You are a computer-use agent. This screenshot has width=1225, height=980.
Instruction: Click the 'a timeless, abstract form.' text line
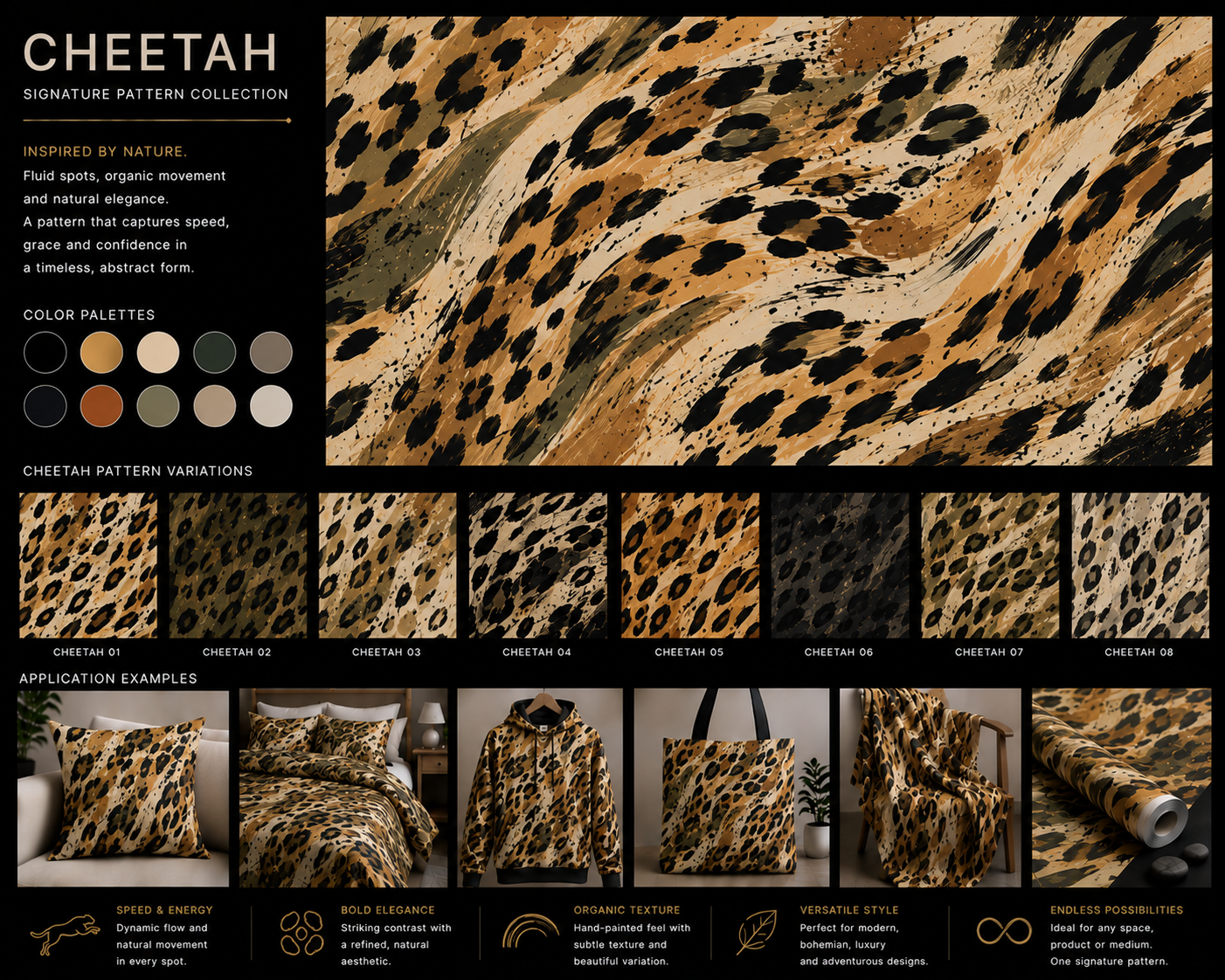(108, 268)
